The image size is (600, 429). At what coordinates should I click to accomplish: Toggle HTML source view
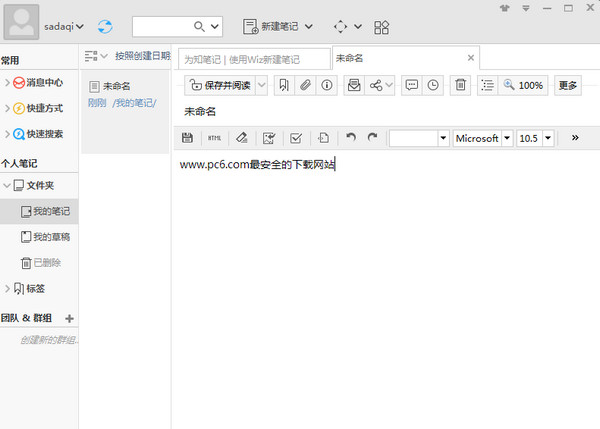(214, 138)
